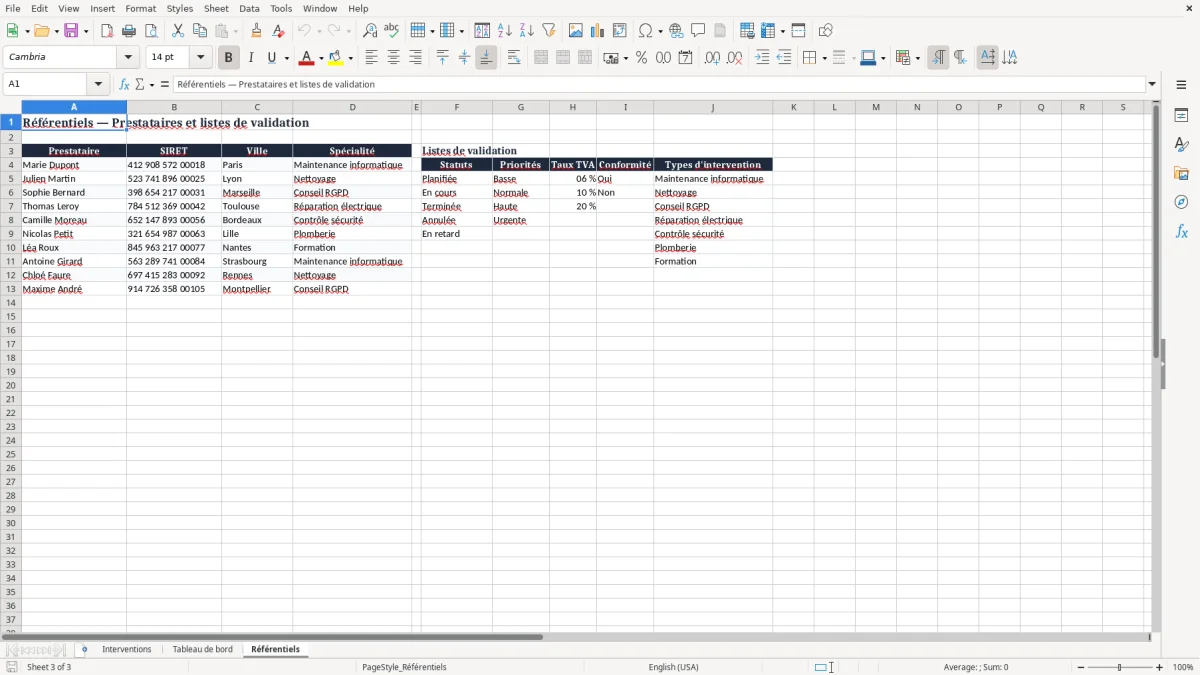
Task: Open sidebar Gallery panel
Action: coord(1181,174)
